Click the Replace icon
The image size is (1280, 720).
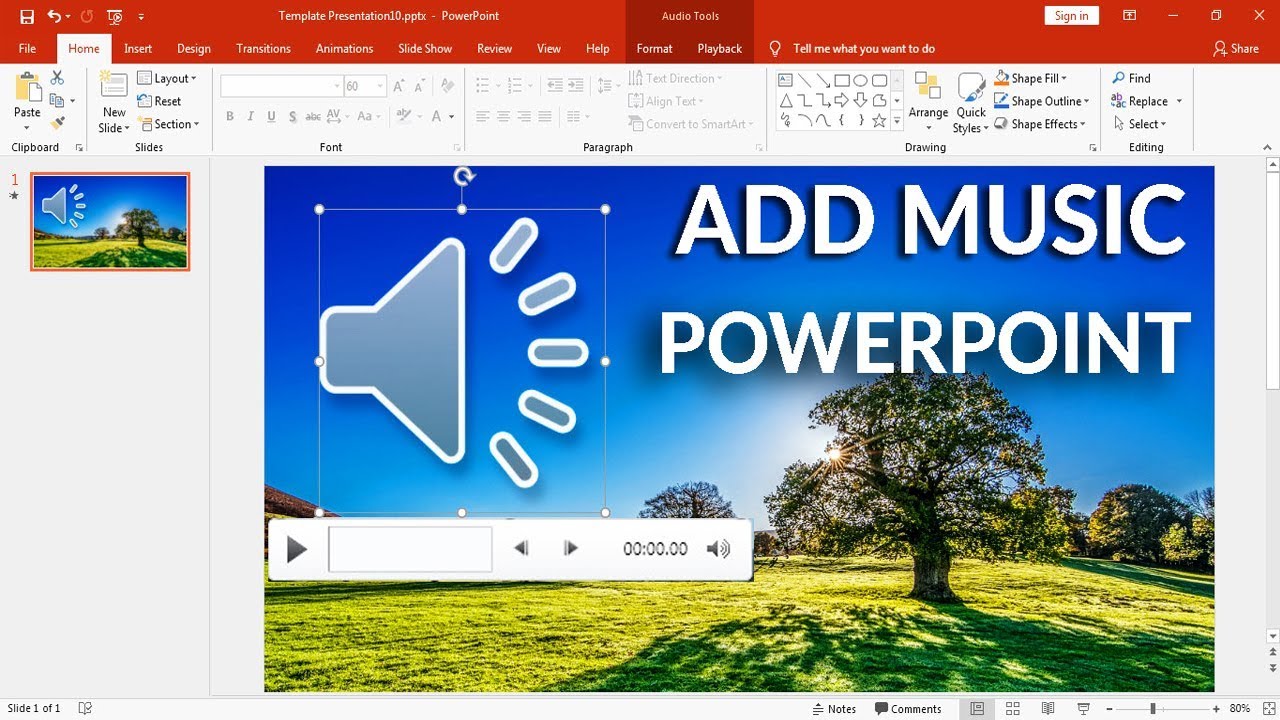pos(1119,101)
